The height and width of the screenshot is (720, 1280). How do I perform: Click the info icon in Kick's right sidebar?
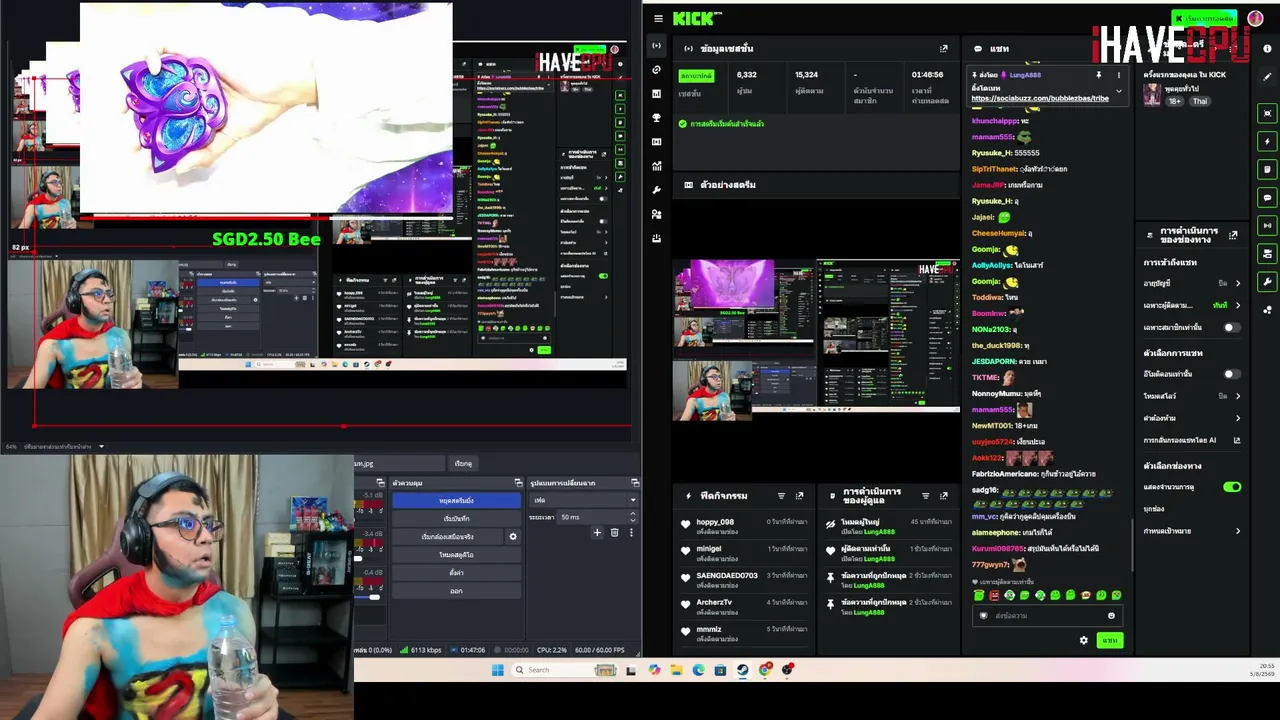click(x=1267, y=48)
